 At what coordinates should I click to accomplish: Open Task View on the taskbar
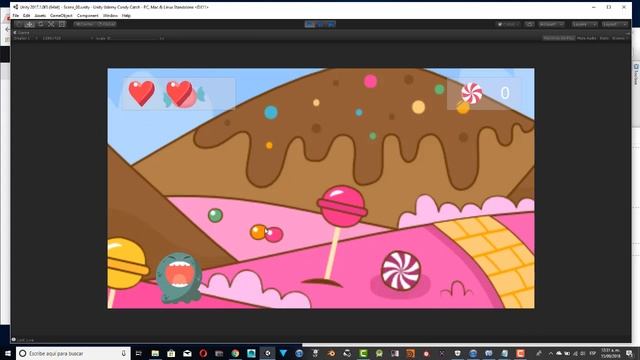(138, 353)
